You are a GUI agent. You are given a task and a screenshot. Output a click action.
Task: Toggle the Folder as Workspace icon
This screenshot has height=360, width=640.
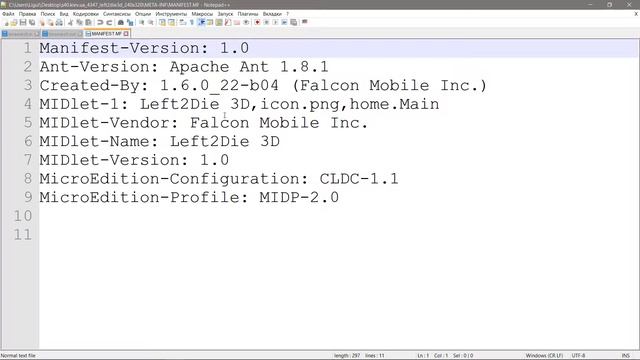pos(237,22)
